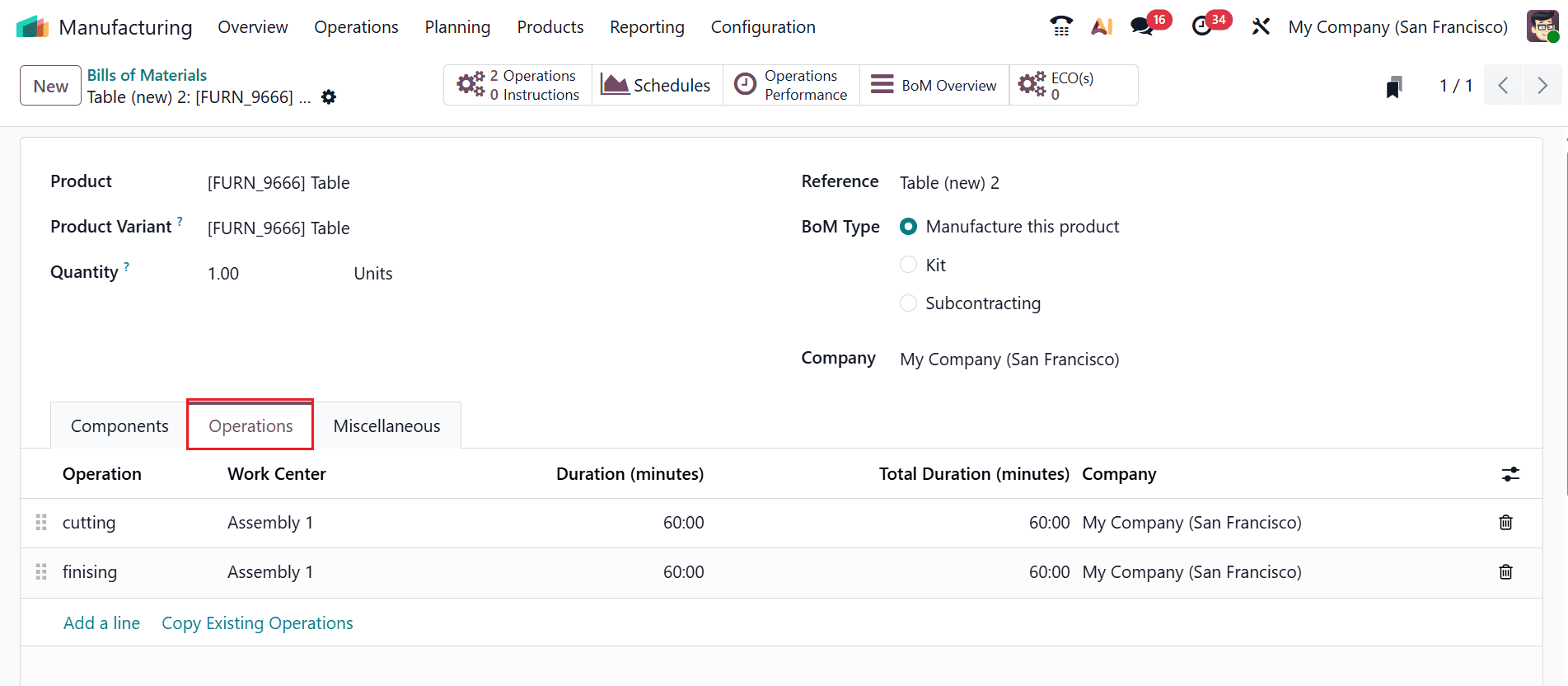Open the user avatar menu

click(1542, 26)
